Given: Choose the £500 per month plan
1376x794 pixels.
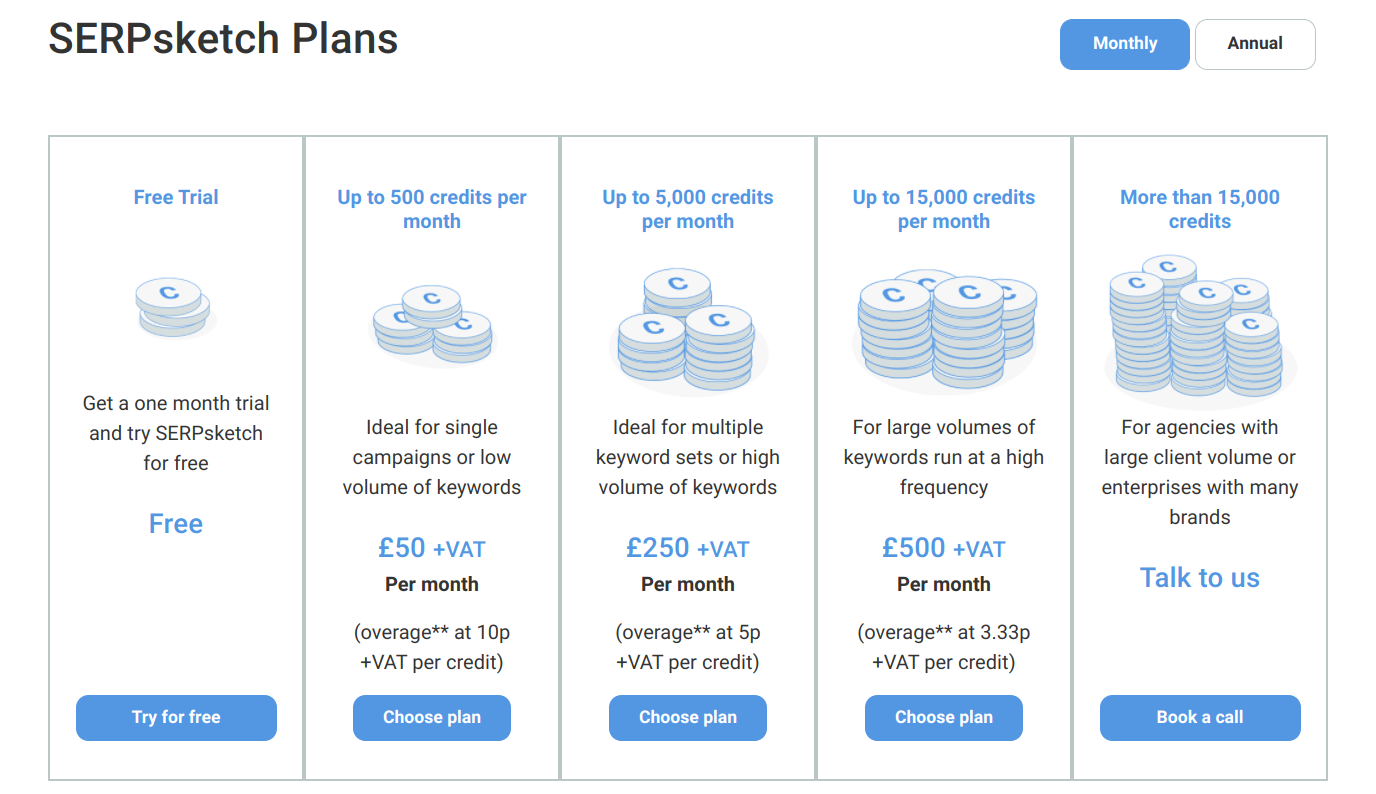Looking at the screenshot, I should point(944,718).
